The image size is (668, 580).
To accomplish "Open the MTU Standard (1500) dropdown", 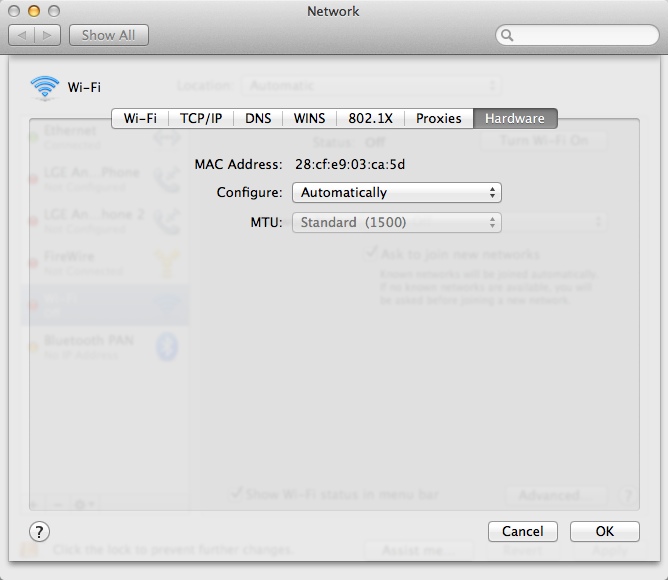I will (x=396, y=222).
